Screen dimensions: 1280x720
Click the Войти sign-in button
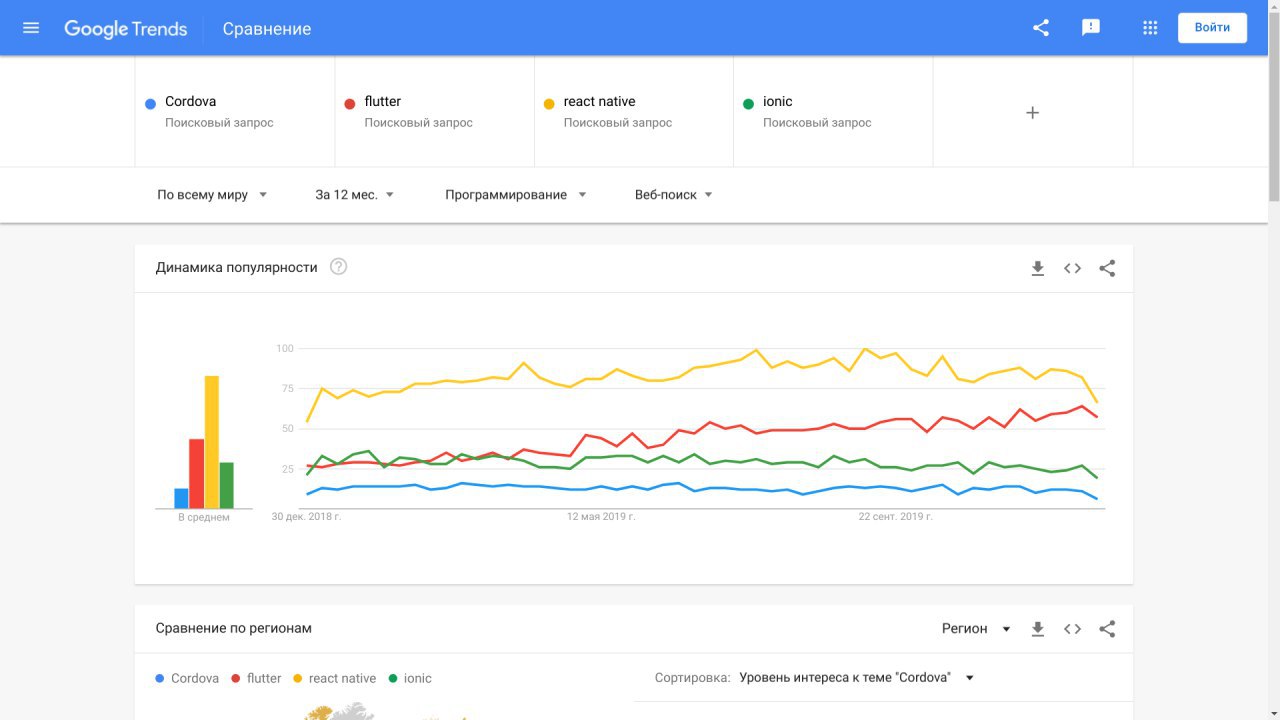pos(1212,28)
